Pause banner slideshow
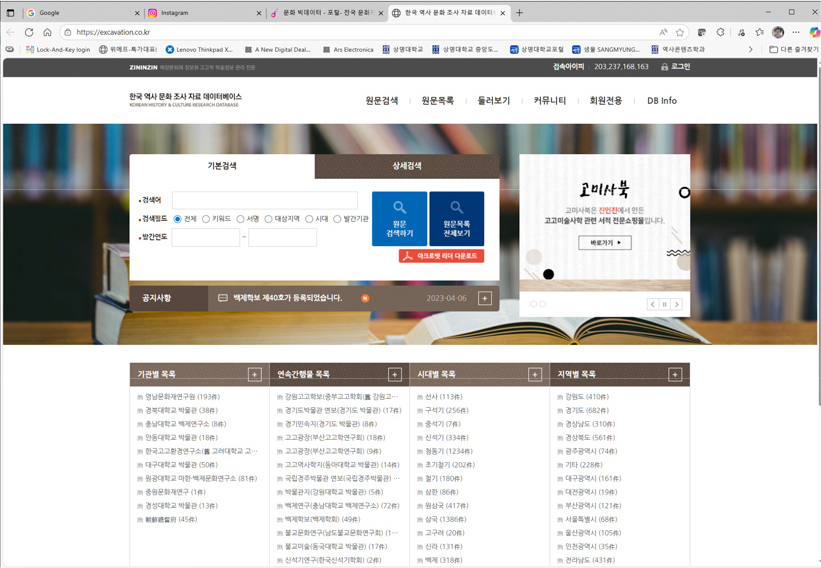821x568 pixels. pyautogui.click(x=664, y=304)
